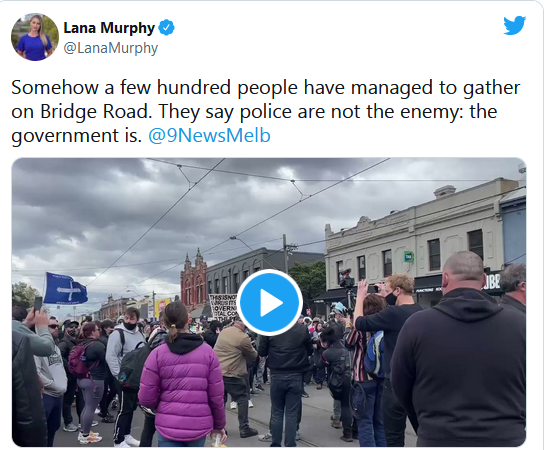Play the embedded video
555x450 pixels.
pos(269,302)
